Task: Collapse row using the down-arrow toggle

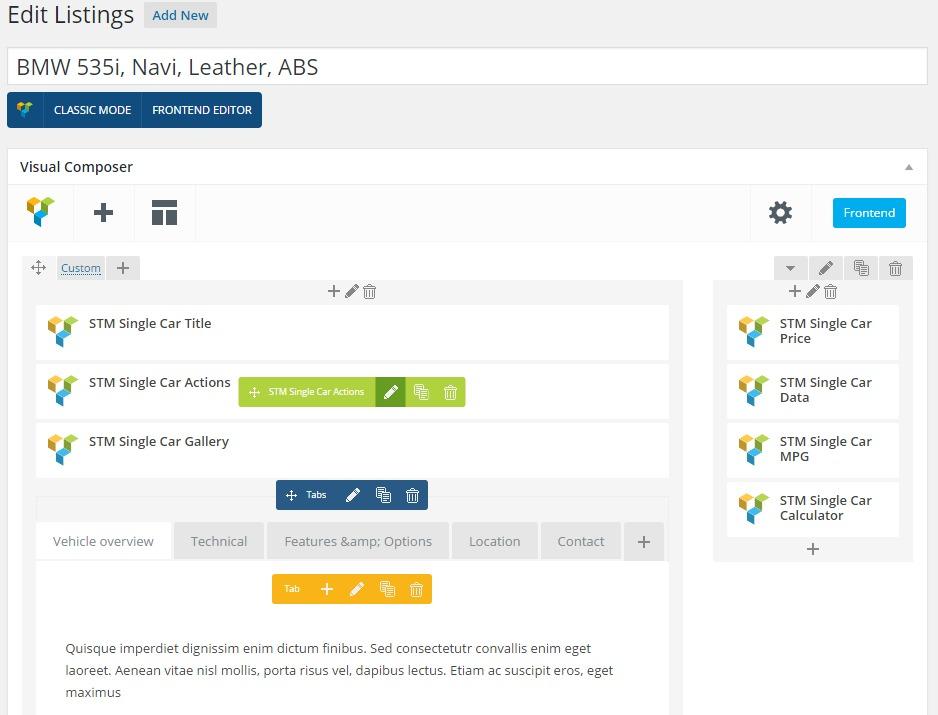Action: coord(790,268)
